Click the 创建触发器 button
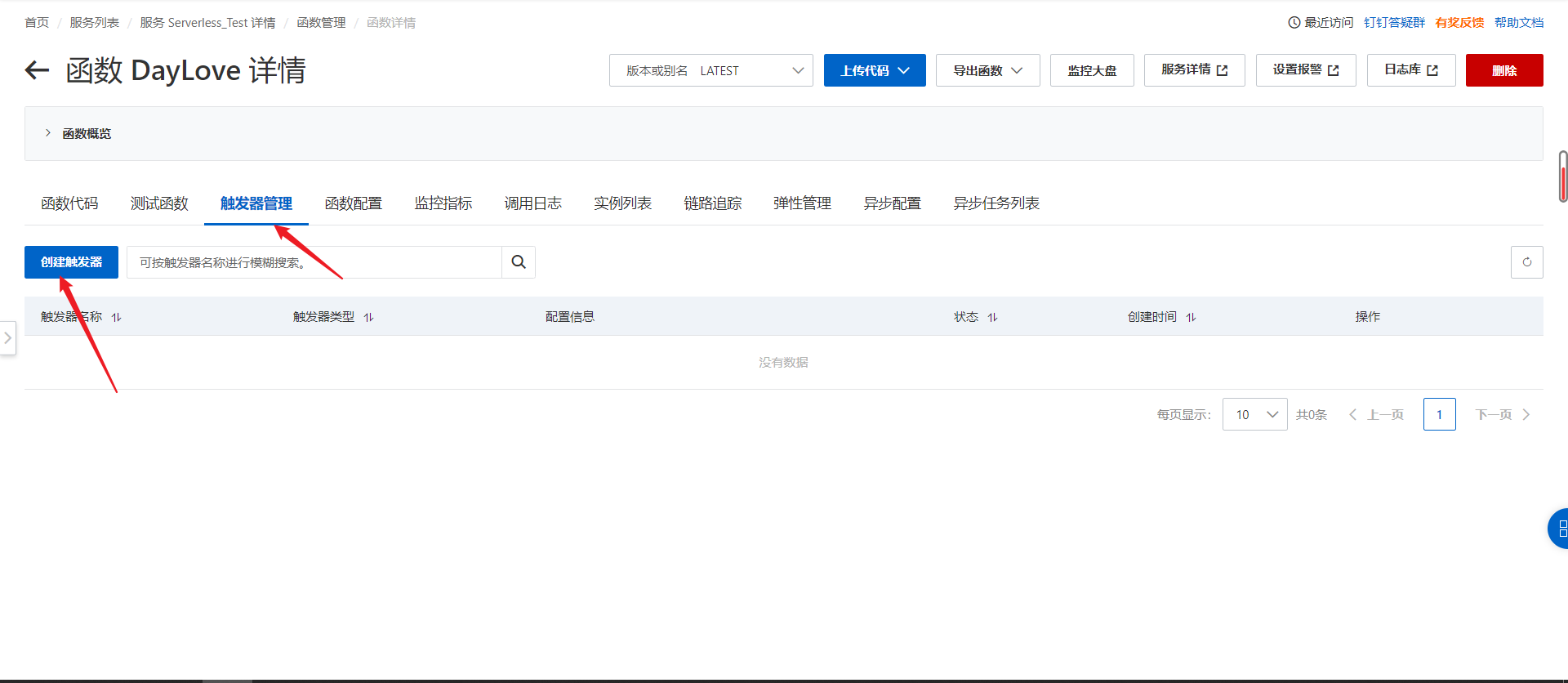Viewport: 1568px width, 683px height. tap(71, 262)
